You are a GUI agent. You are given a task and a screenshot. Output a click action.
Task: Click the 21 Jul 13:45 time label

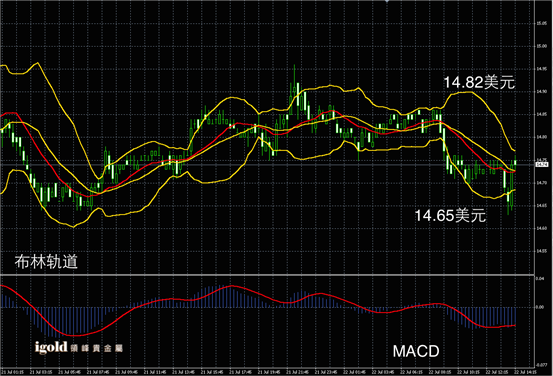point(183,372)
